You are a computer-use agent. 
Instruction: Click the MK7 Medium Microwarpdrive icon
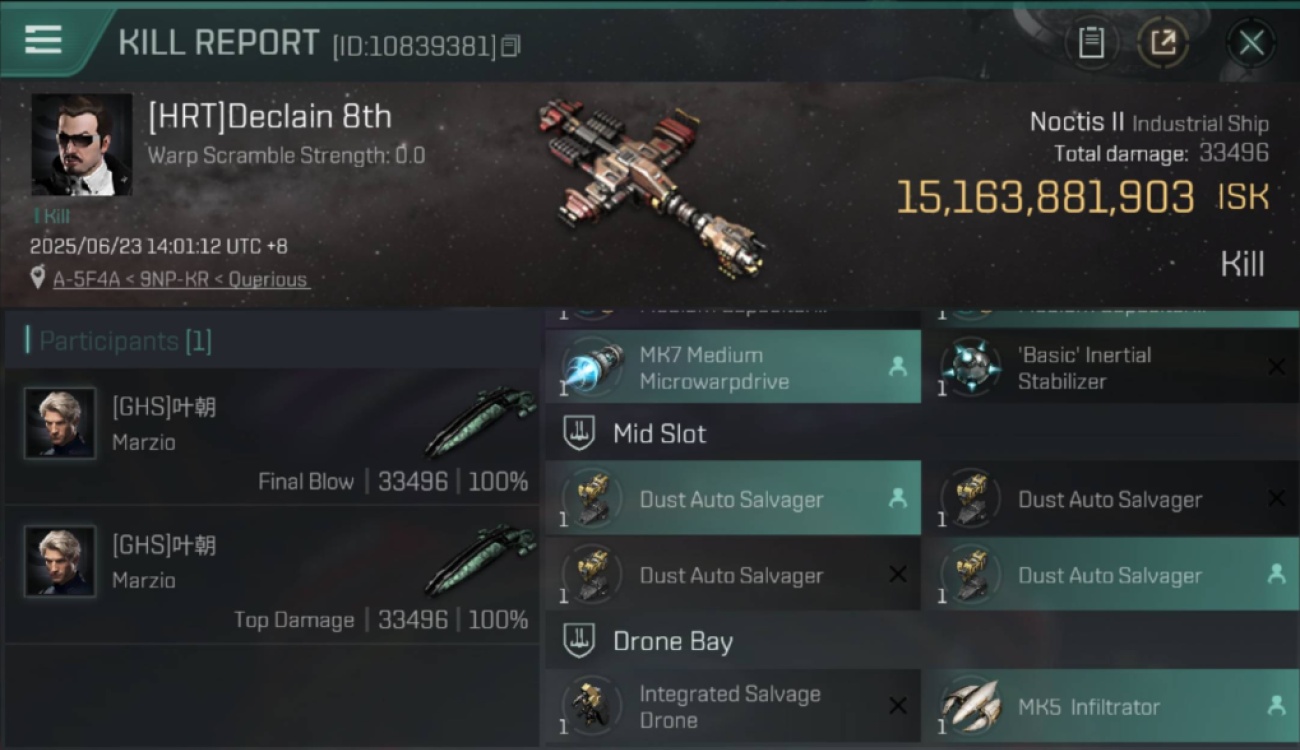tap(592, 367)
